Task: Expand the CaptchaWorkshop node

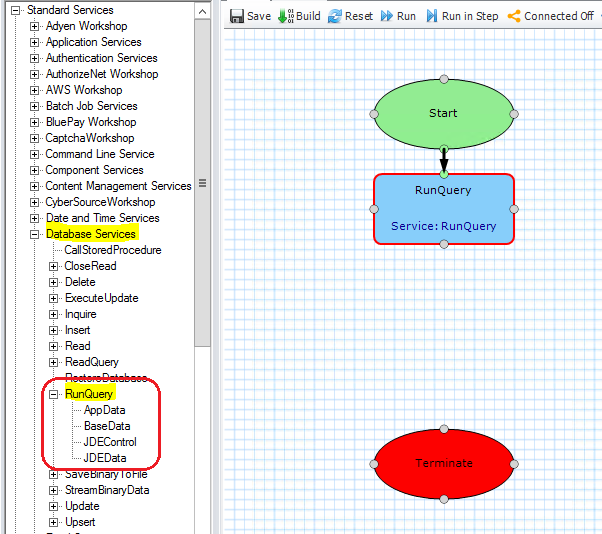Action: point(35,139)
